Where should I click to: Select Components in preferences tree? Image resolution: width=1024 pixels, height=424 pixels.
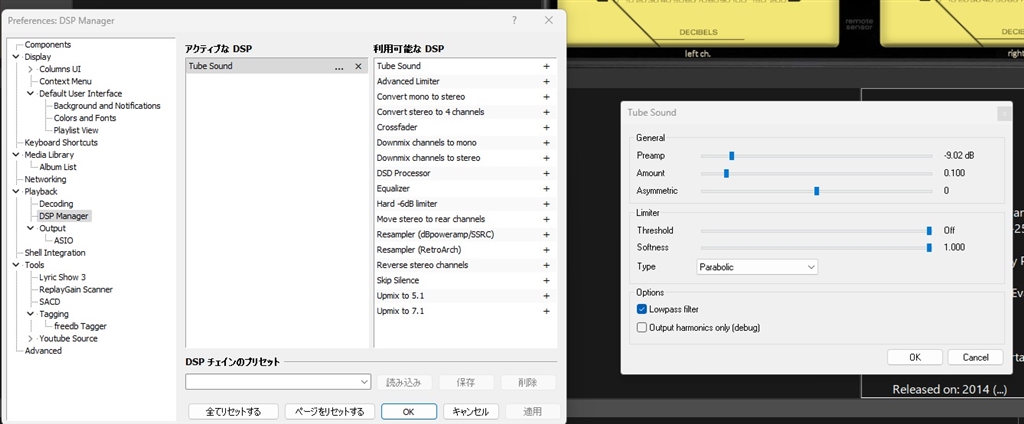(48, 44)
